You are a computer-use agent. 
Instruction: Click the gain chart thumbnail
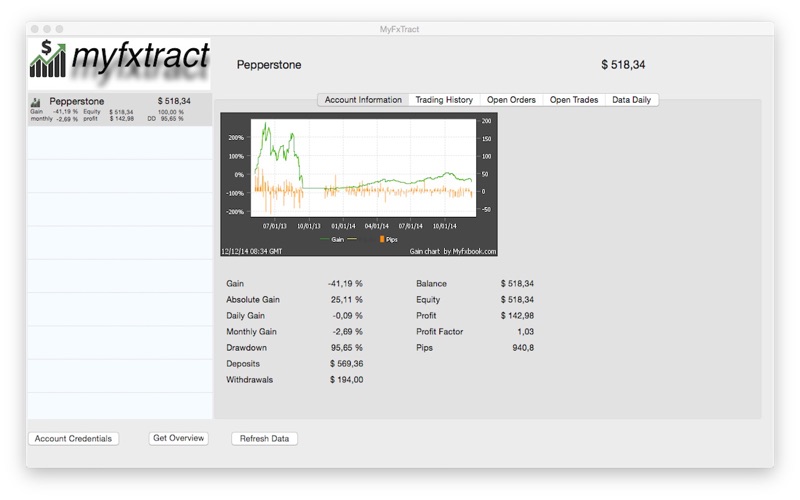(359, 184)
